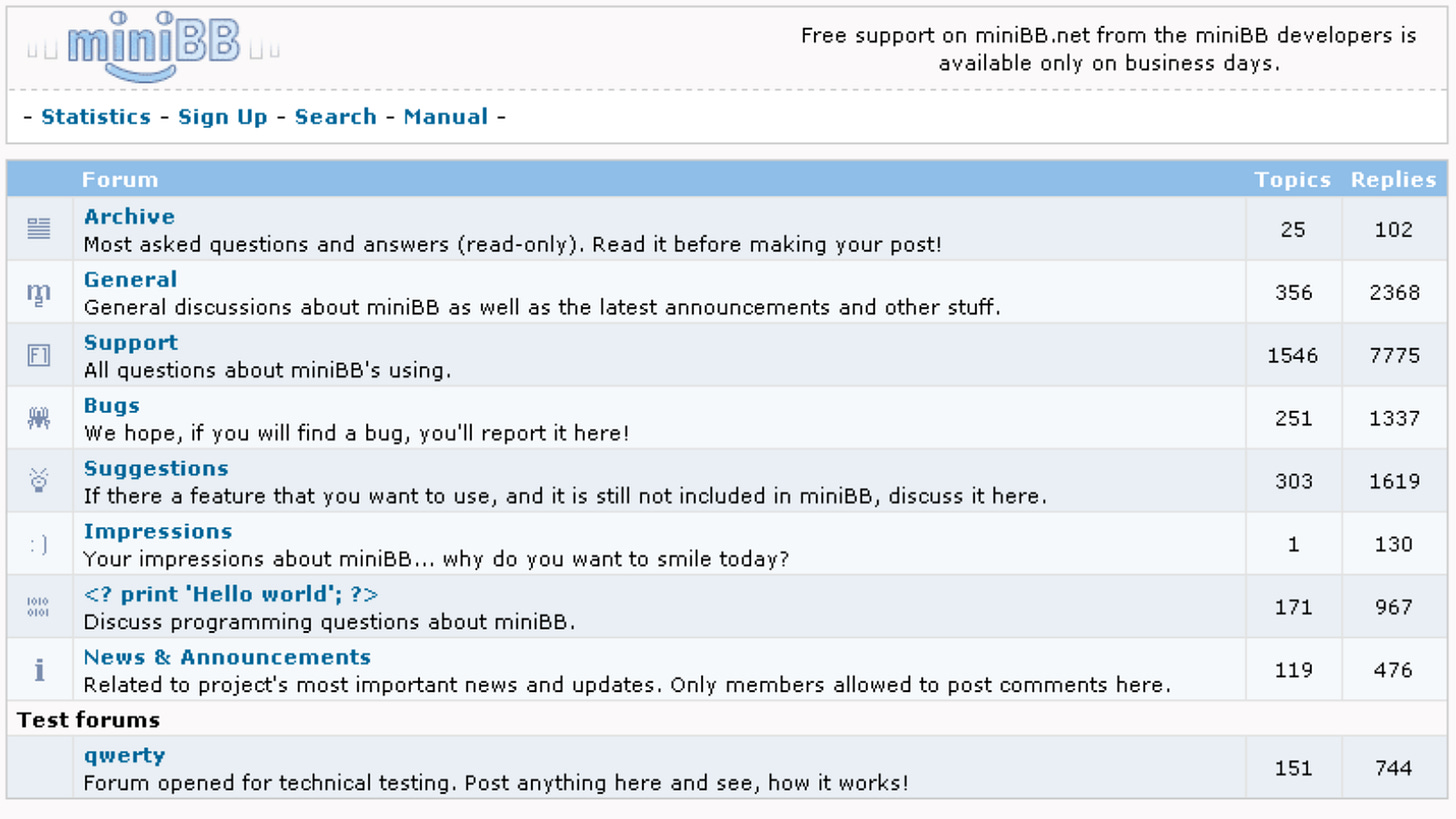Click qwerty replies count 744
Image resolution: width=1456 pixels, height=819 pixels.
click(x=1394, y=768)
